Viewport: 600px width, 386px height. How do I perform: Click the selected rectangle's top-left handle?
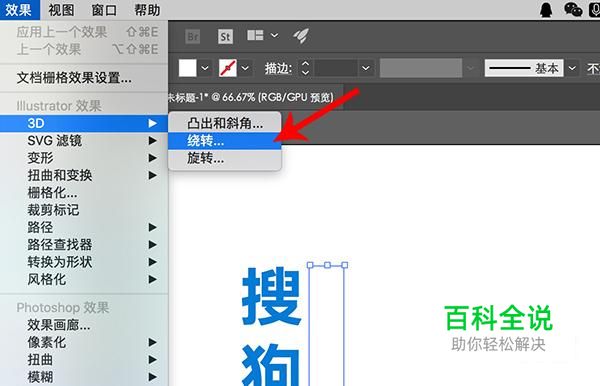coord(310,265)
